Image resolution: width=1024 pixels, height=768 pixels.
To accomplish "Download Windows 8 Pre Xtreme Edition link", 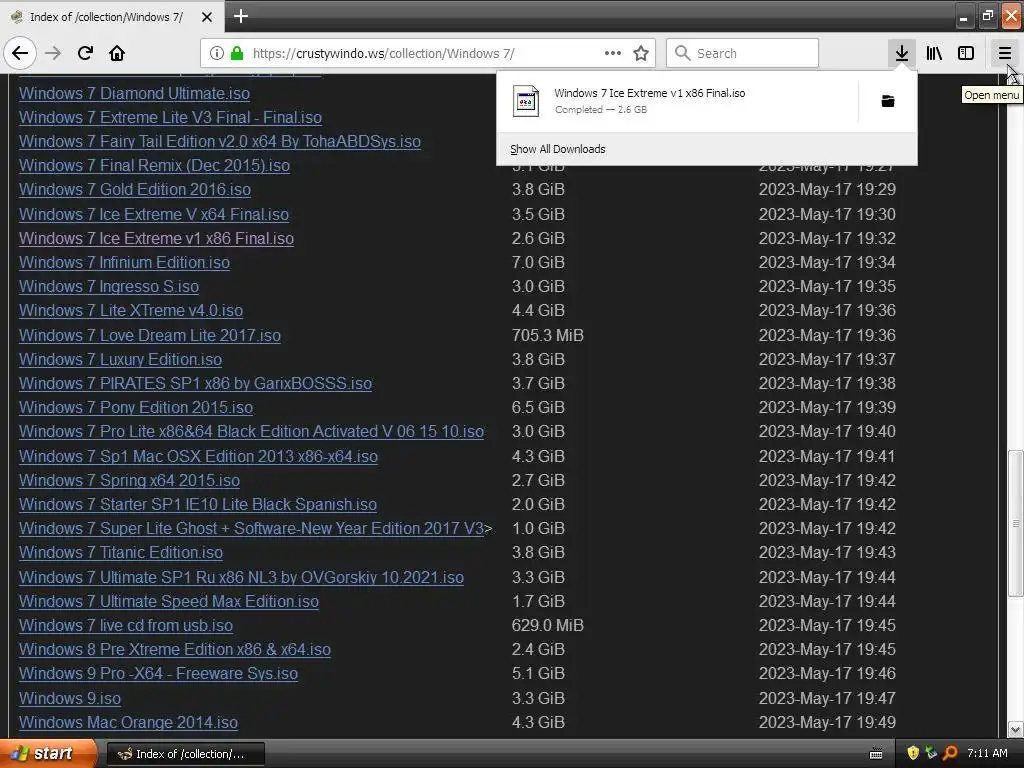I will (x=175, y=650).
